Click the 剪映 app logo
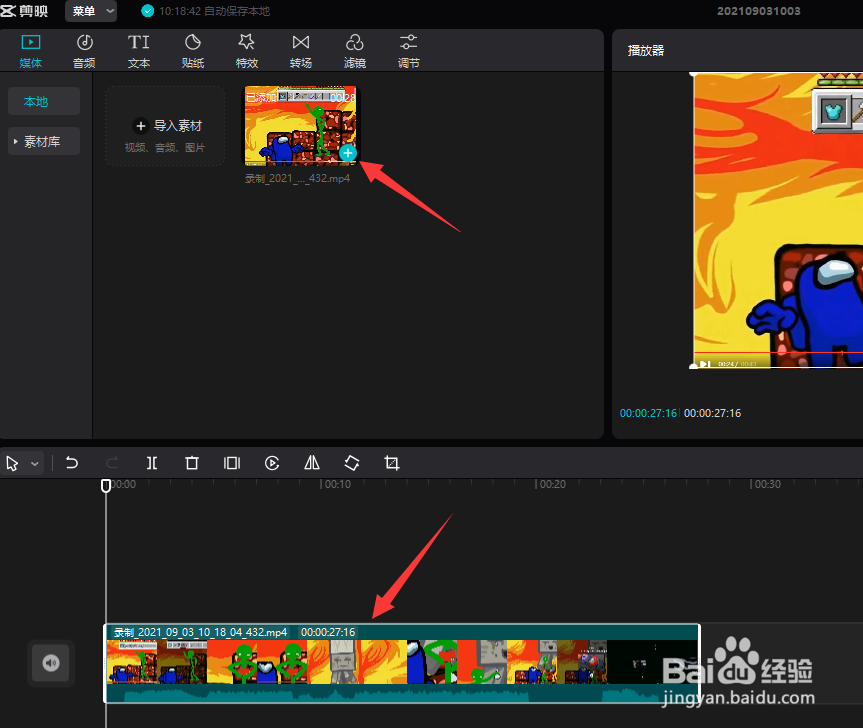 (24, 10)
